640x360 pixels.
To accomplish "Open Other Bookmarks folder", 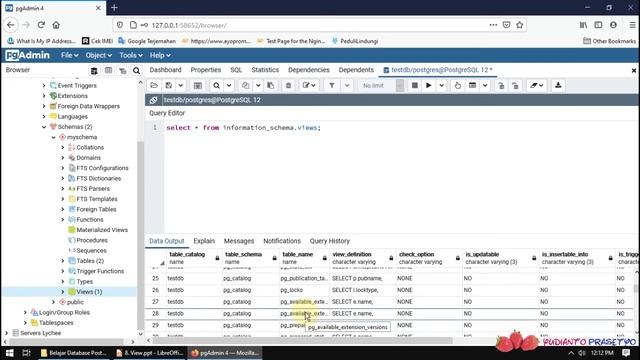I will pos(609,41).
